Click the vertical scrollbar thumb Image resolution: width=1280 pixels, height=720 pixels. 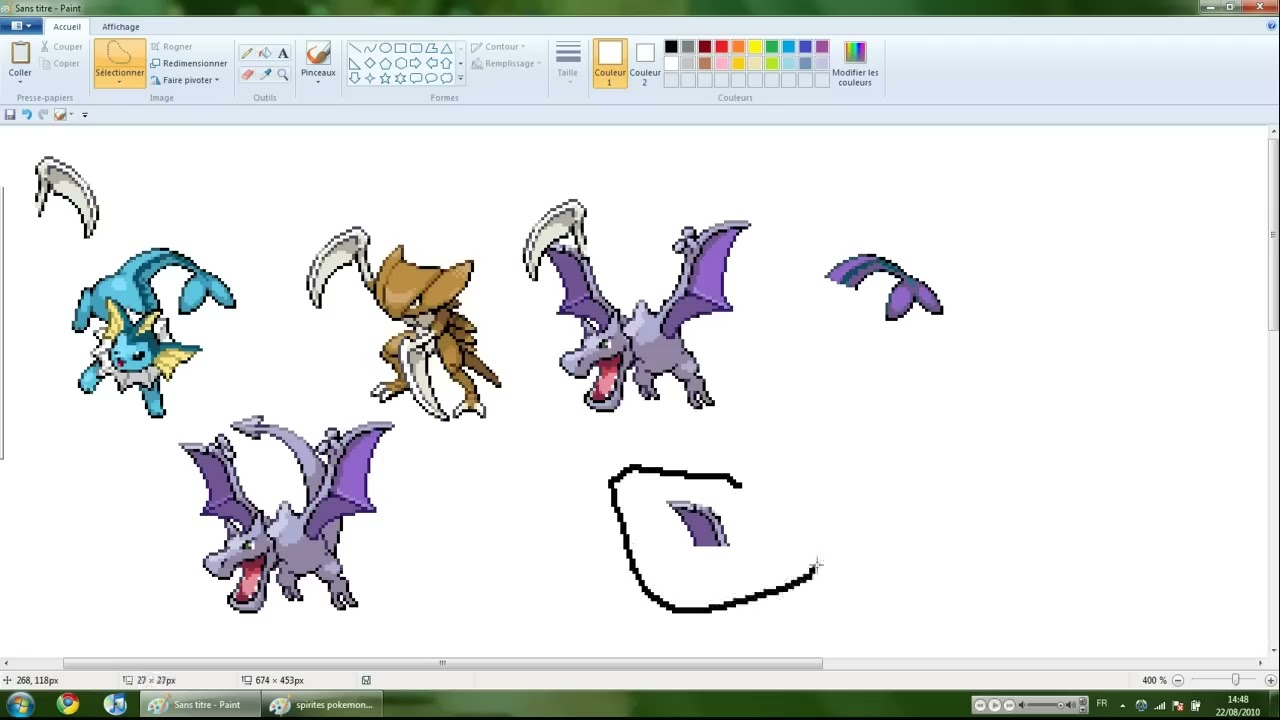(1273, 235)
